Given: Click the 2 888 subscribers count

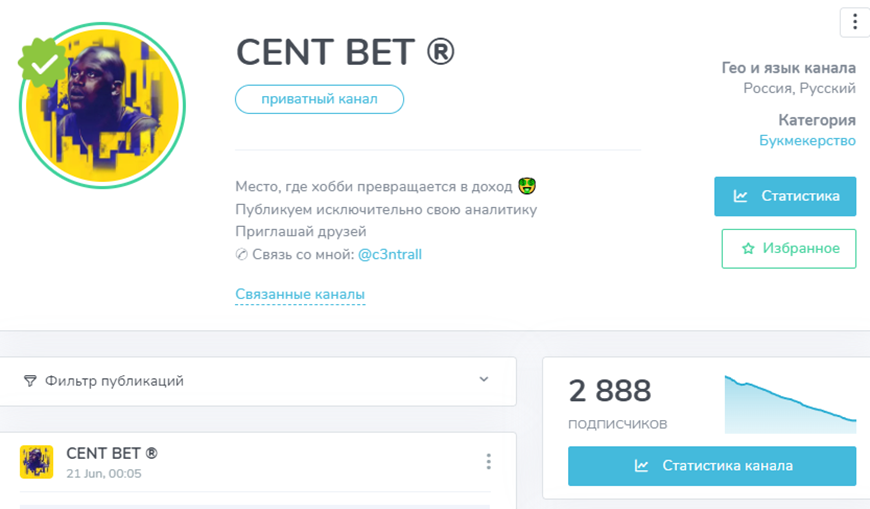Looking at the screenshot, I should coord(610,391).
